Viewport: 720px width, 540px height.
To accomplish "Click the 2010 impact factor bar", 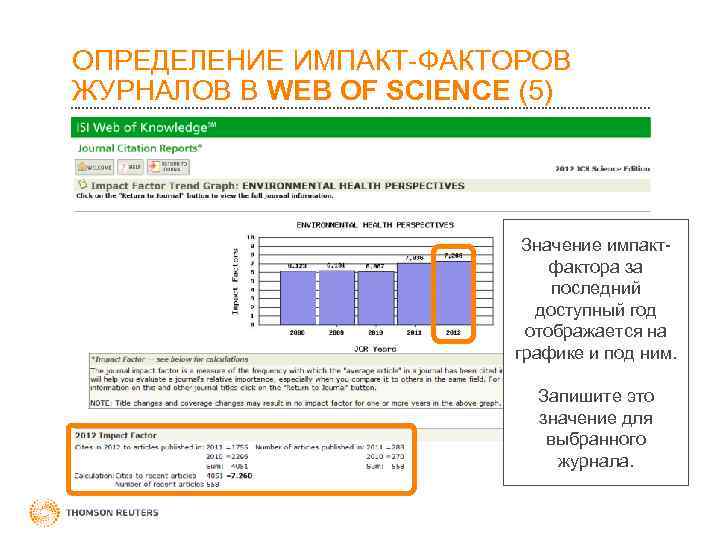I will (x=376, y=298).
